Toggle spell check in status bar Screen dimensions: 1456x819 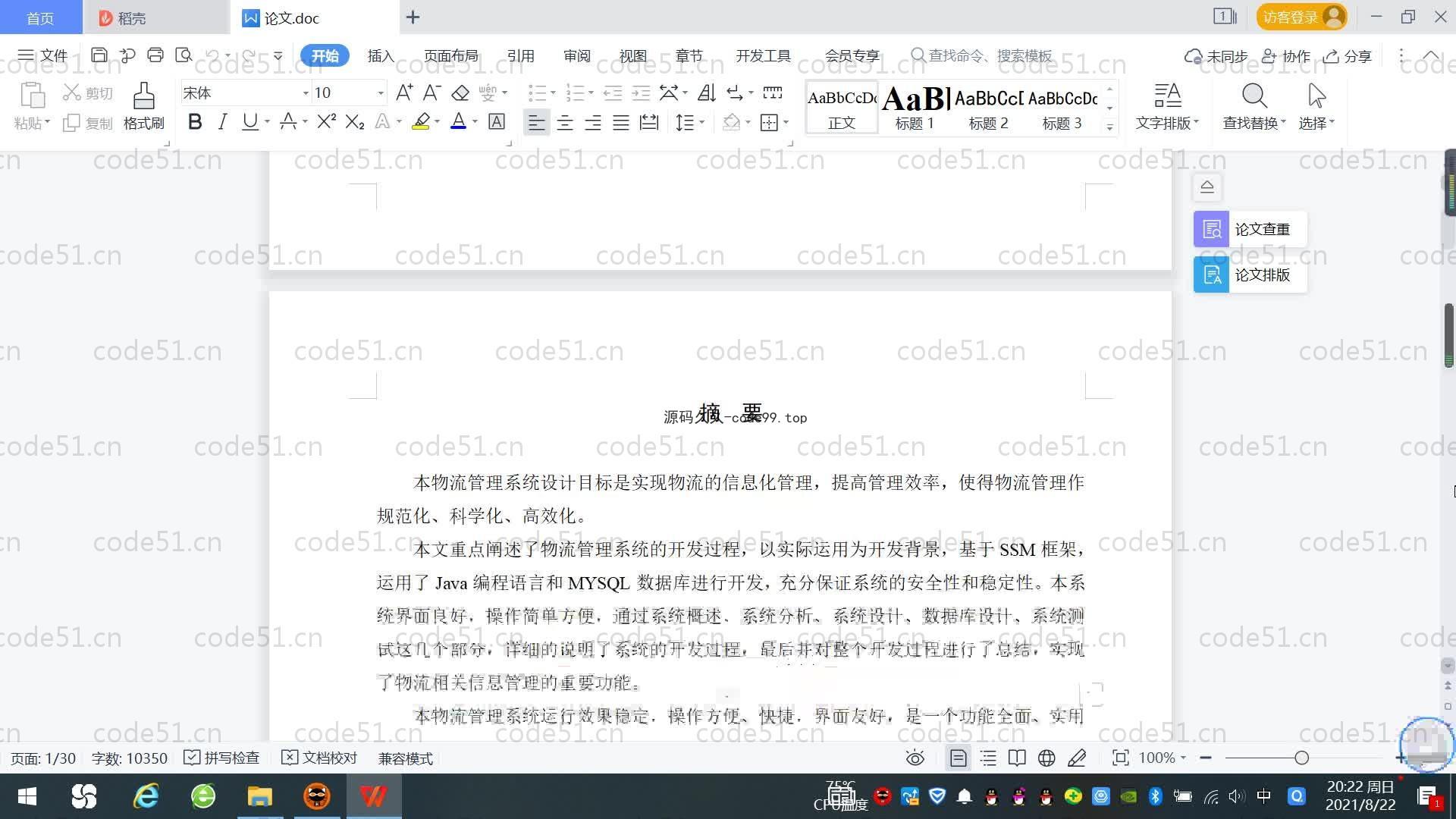[221, 758]
